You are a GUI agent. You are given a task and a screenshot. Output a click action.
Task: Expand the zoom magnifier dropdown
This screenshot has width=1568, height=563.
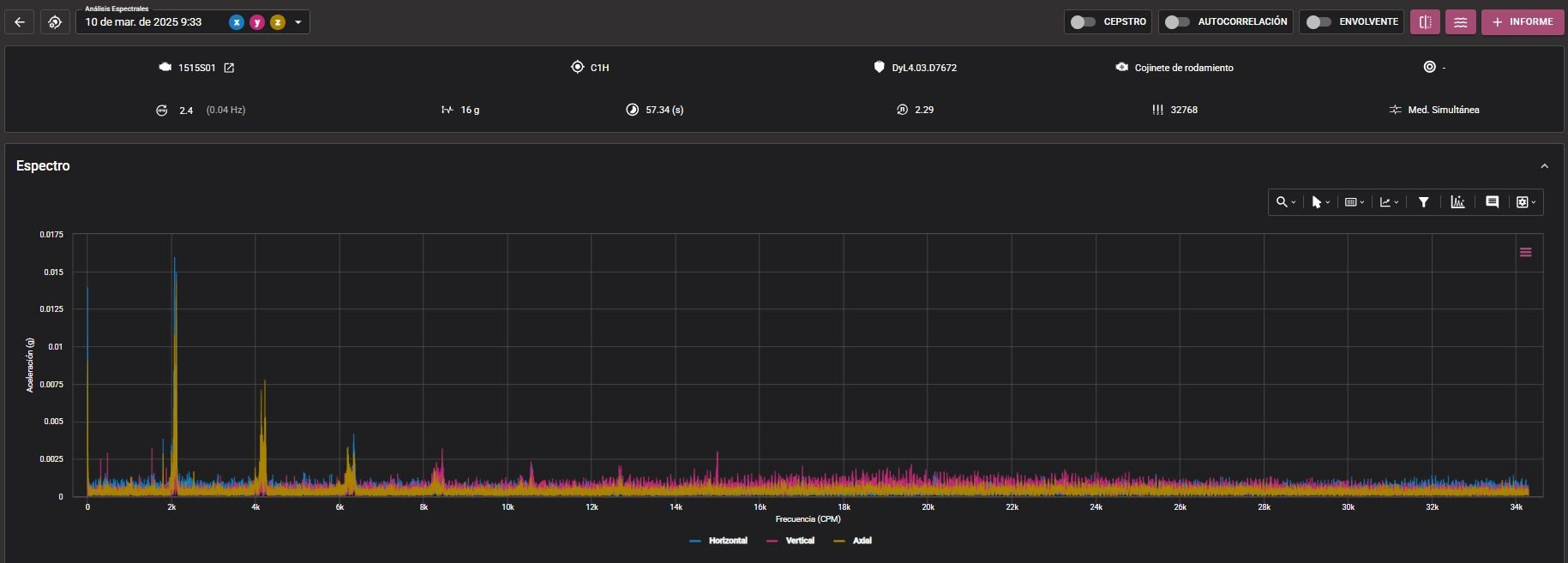pyautogui.click(x=1285, y=202)
